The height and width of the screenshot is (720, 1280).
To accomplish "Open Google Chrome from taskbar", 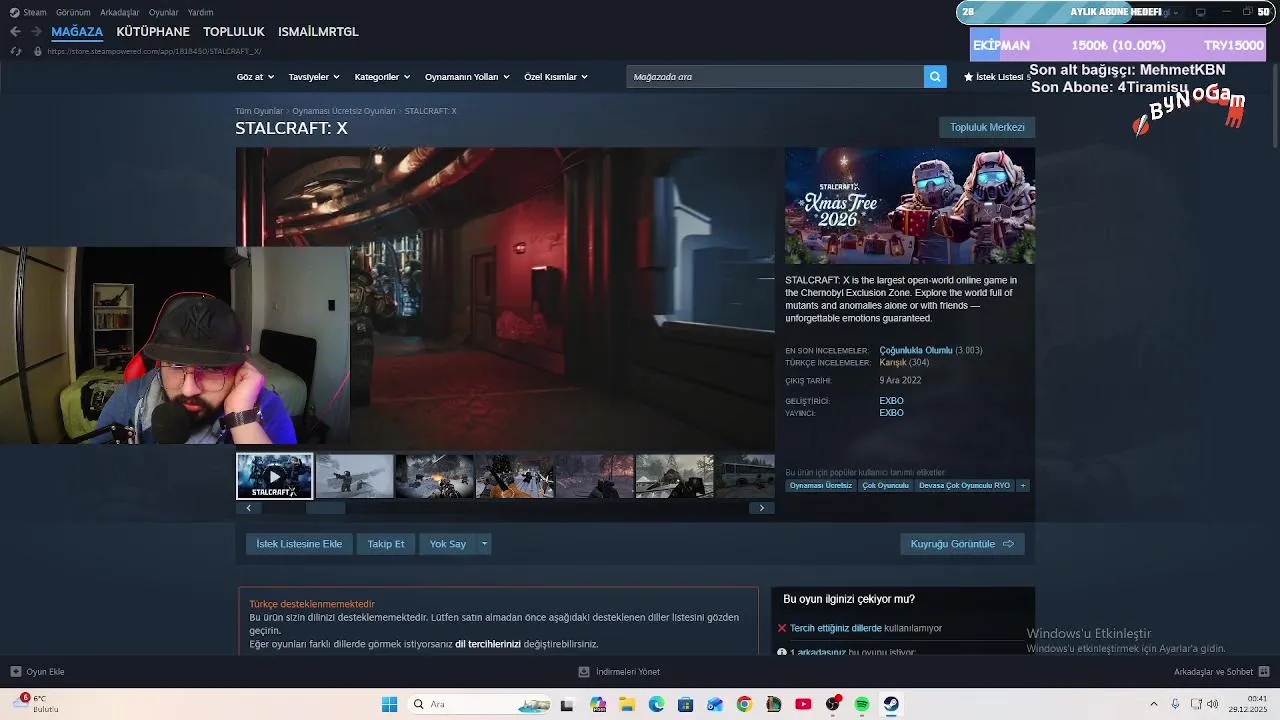I will click(744, 704).
